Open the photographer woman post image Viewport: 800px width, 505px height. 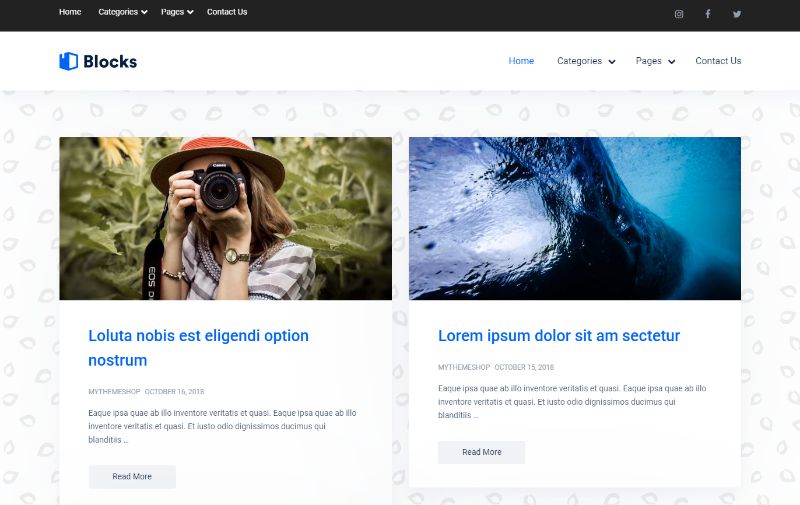point(226,218)
